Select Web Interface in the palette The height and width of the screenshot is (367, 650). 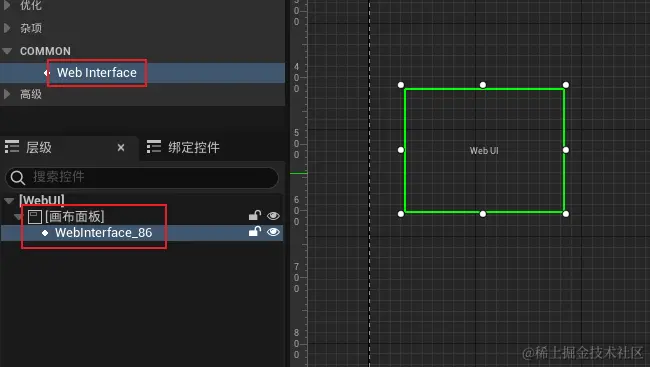[x=97, y=73]
